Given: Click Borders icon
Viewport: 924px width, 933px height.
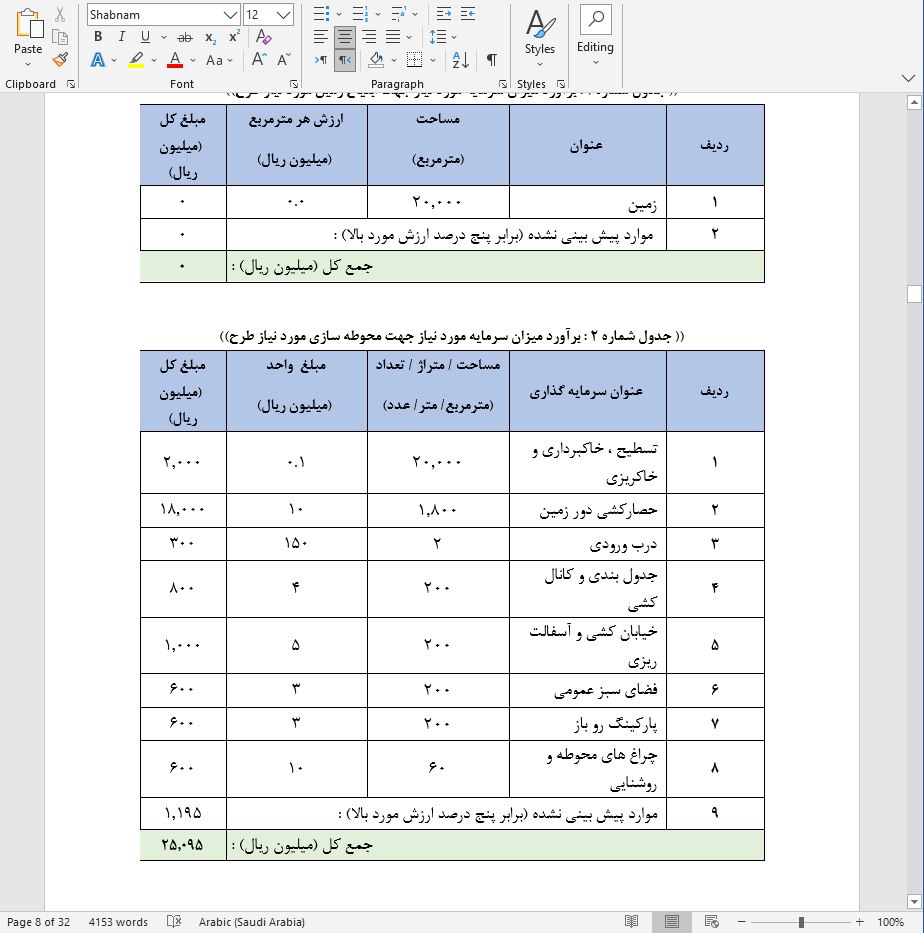Looking at the screenshot, I should (x=415, y=60).
